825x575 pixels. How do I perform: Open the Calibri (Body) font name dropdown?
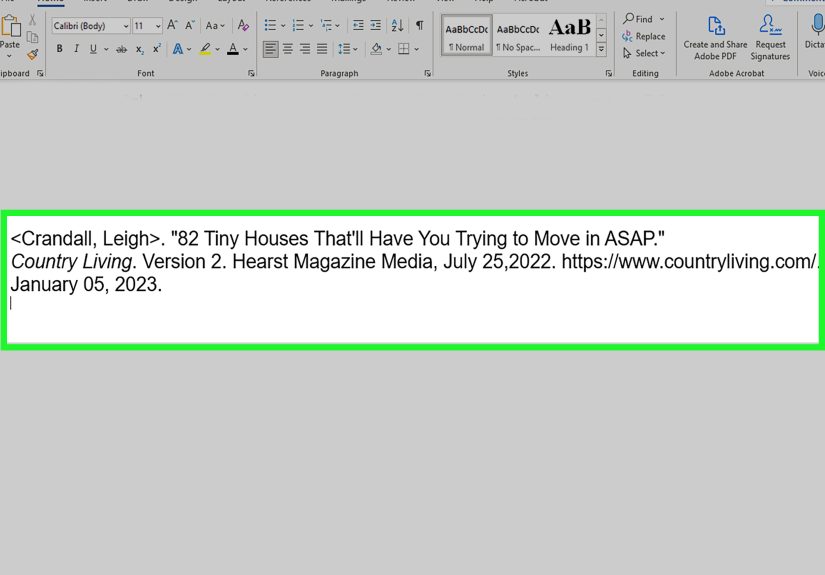tap(126, 26)
